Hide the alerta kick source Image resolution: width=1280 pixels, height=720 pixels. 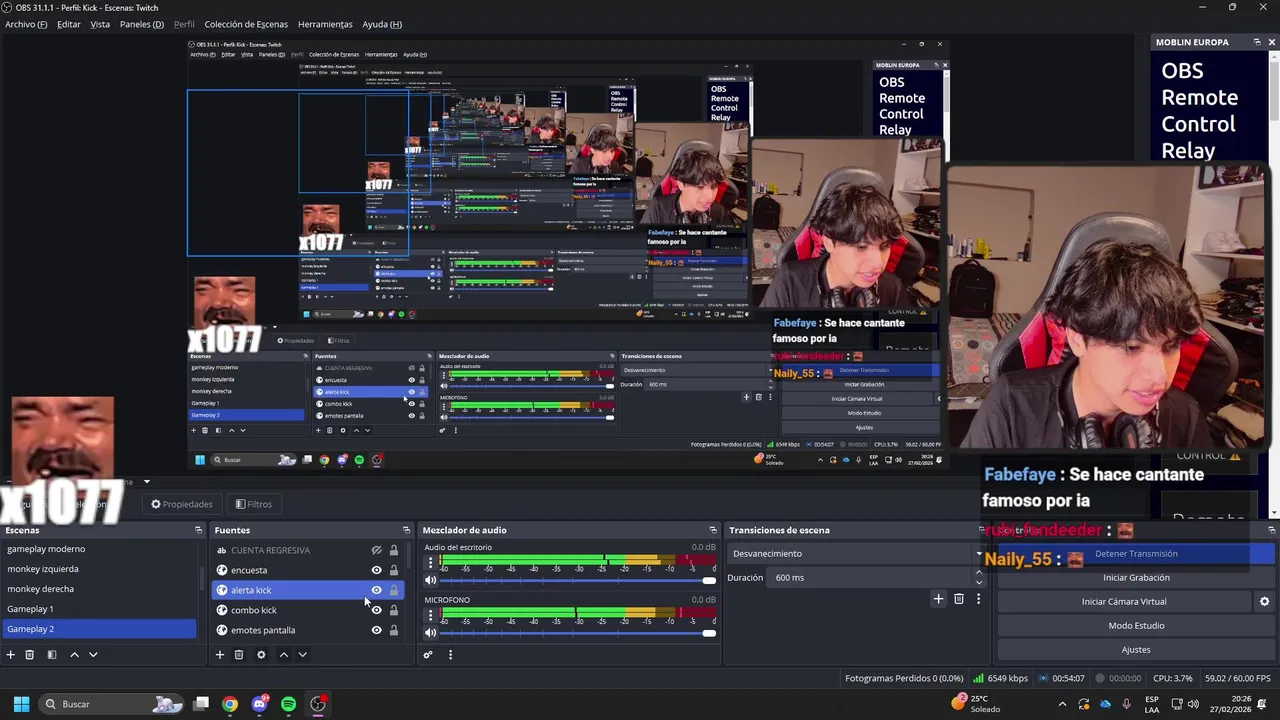376,590
